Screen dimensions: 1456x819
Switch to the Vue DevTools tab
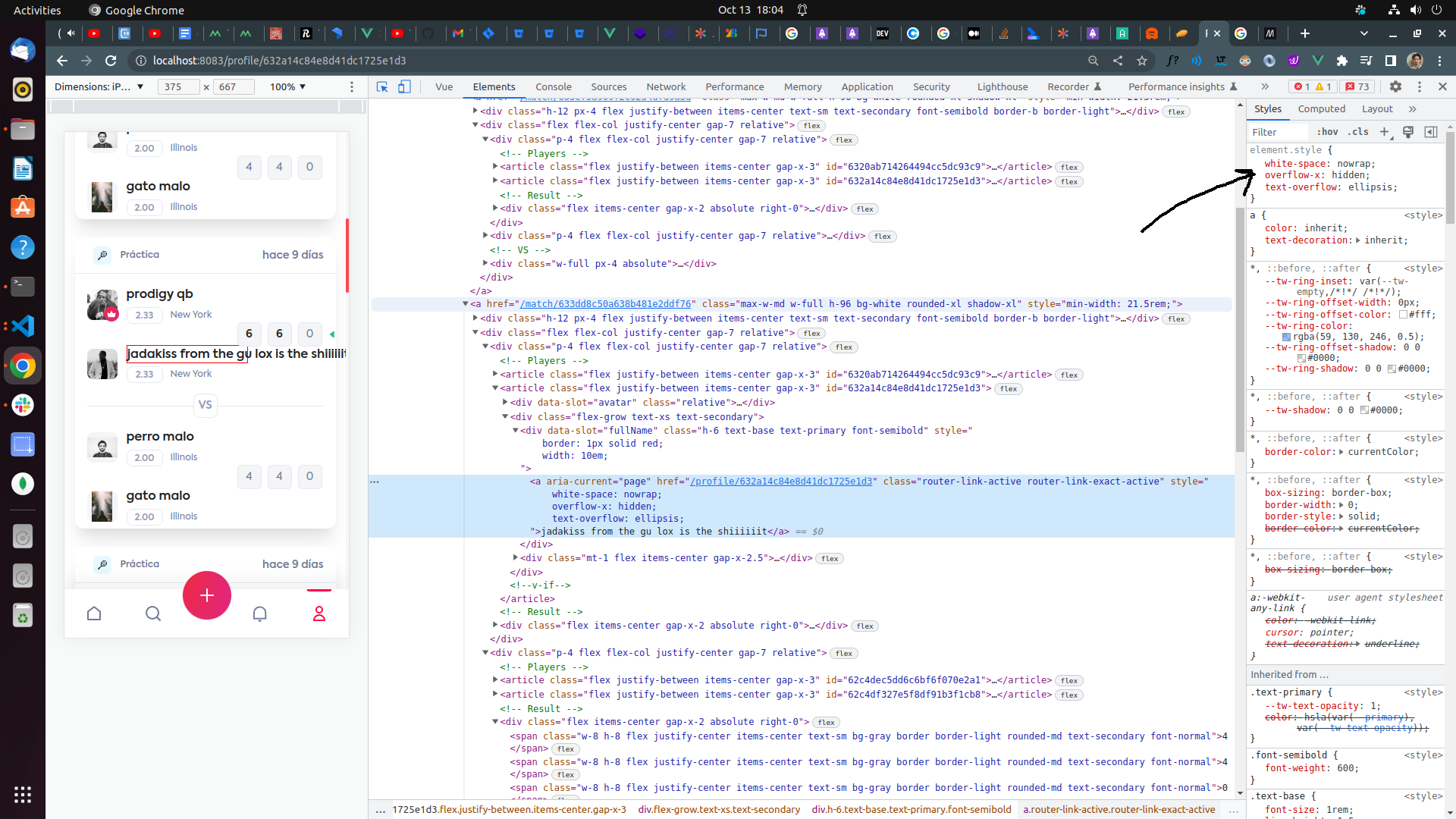444,86
